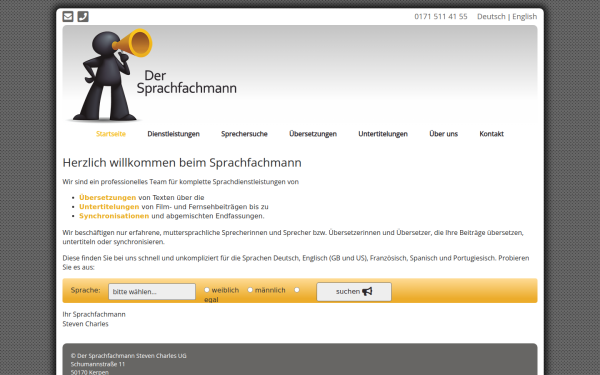The width and height of the screenshot is (600, 375).
Task: Click the suchen search button
Action: click(354, 292)
